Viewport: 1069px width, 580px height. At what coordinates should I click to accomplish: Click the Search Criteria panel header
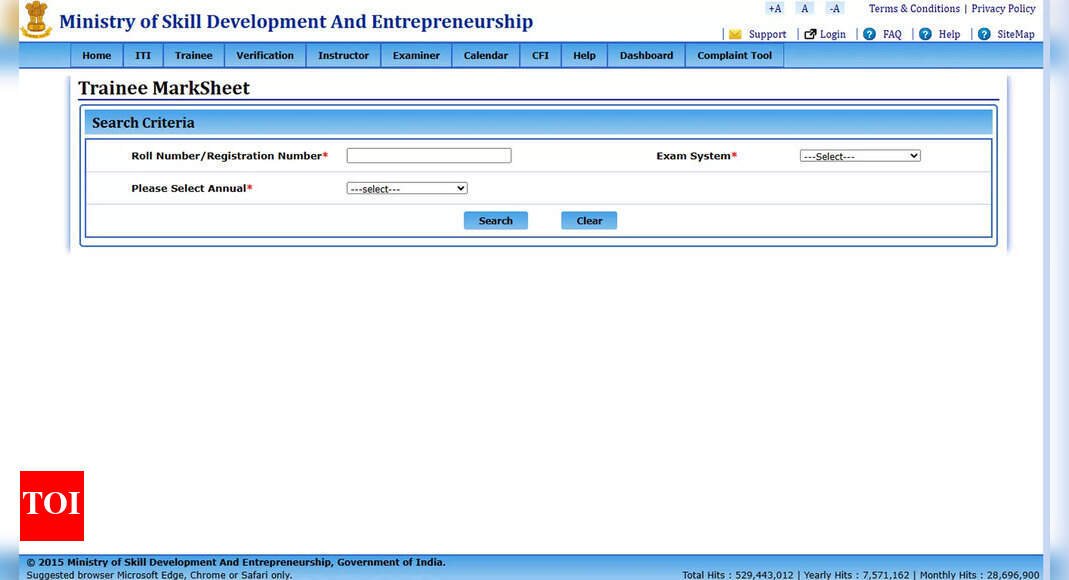click(x=539, y=123)
